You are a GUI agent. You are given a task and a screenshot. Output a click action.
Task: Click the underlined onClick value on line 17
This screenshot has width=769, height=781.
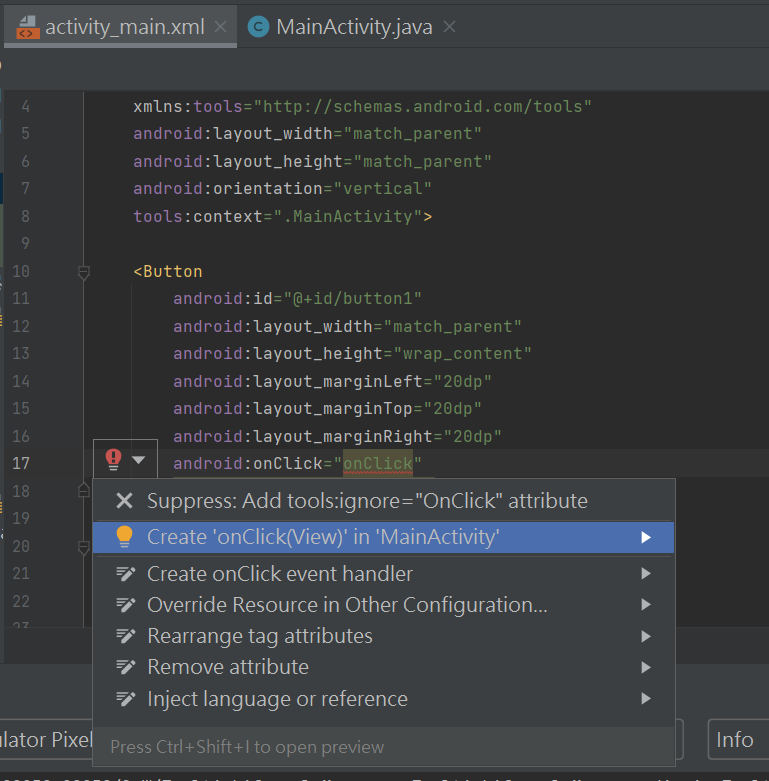pos(378,464)
